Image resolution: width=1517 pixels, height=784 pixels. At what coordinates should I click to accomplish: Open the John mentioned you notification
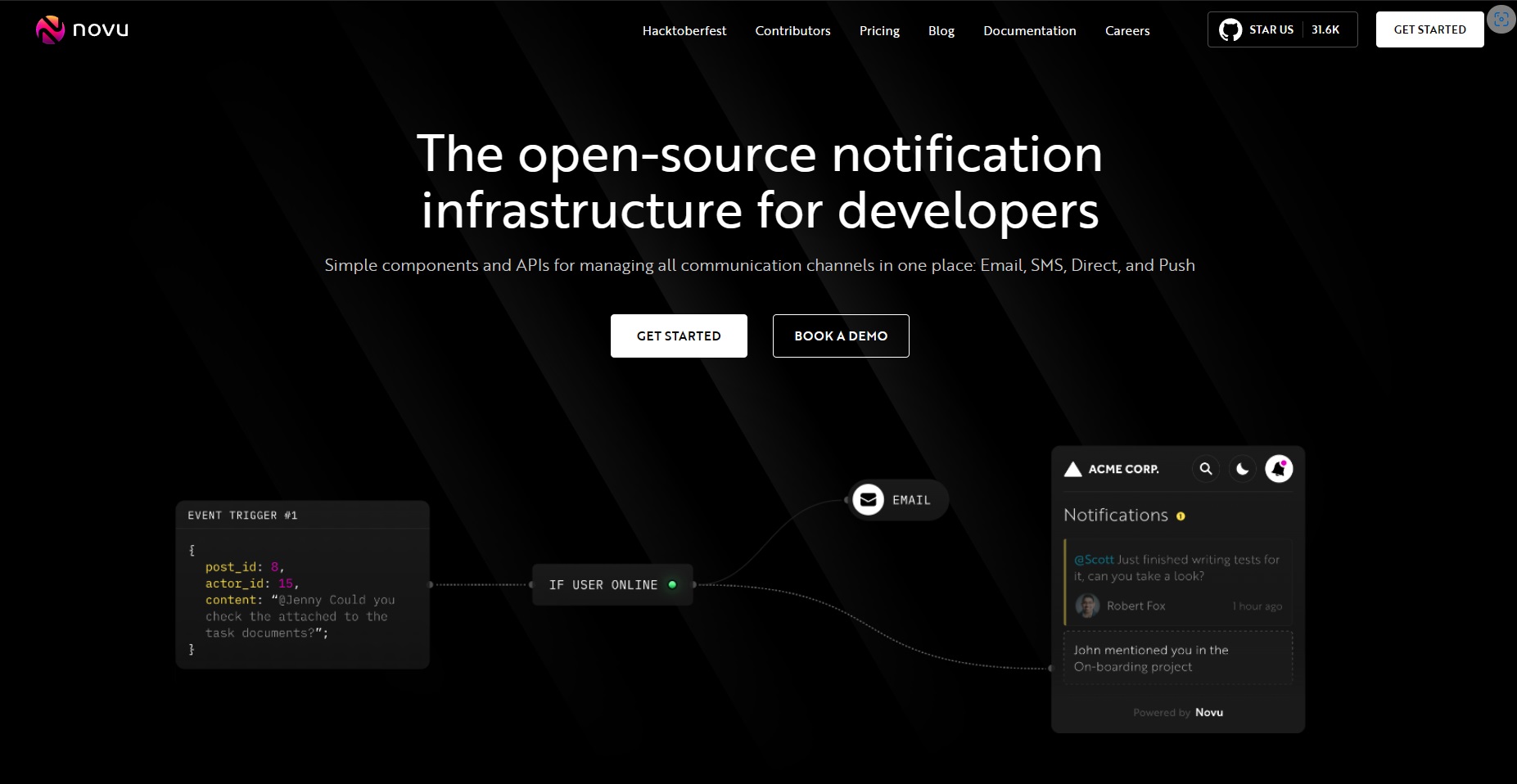1177,658
